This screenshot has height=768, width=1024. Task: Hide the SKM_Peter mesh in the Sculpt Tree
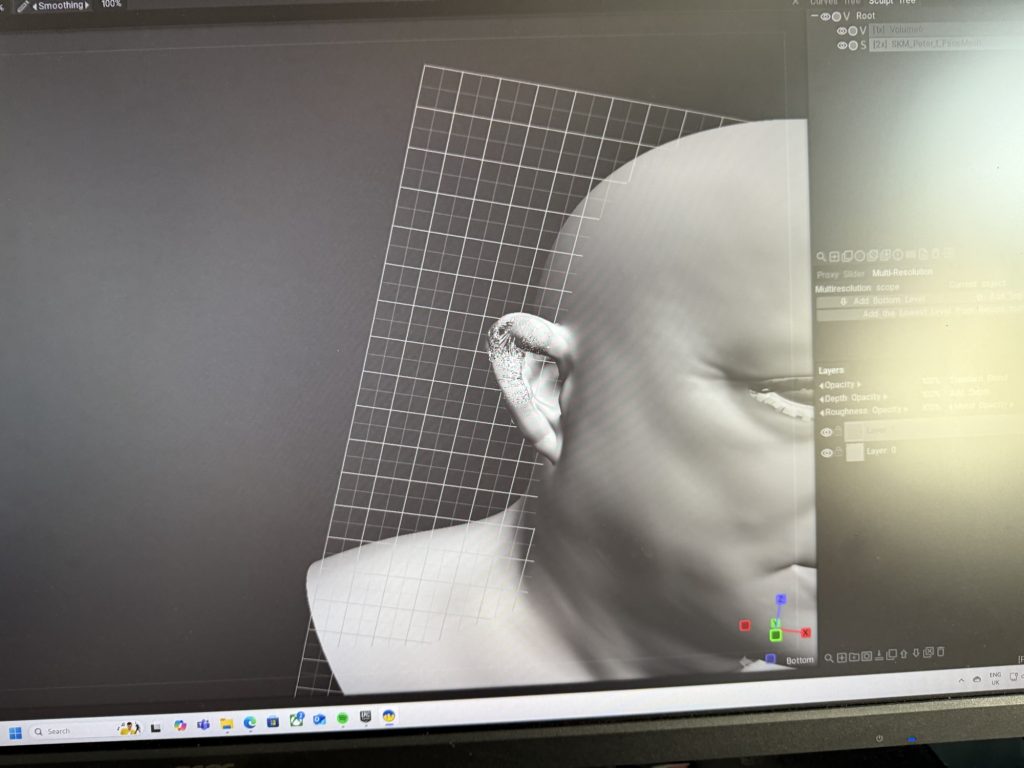point(842,45)
